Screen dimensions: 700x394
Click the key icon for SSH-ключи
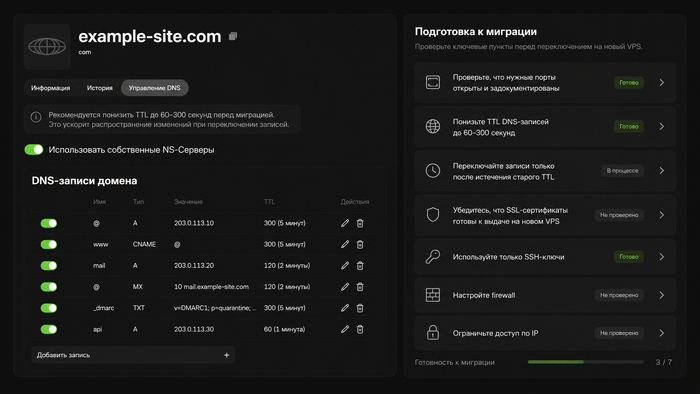click(433, 257)
